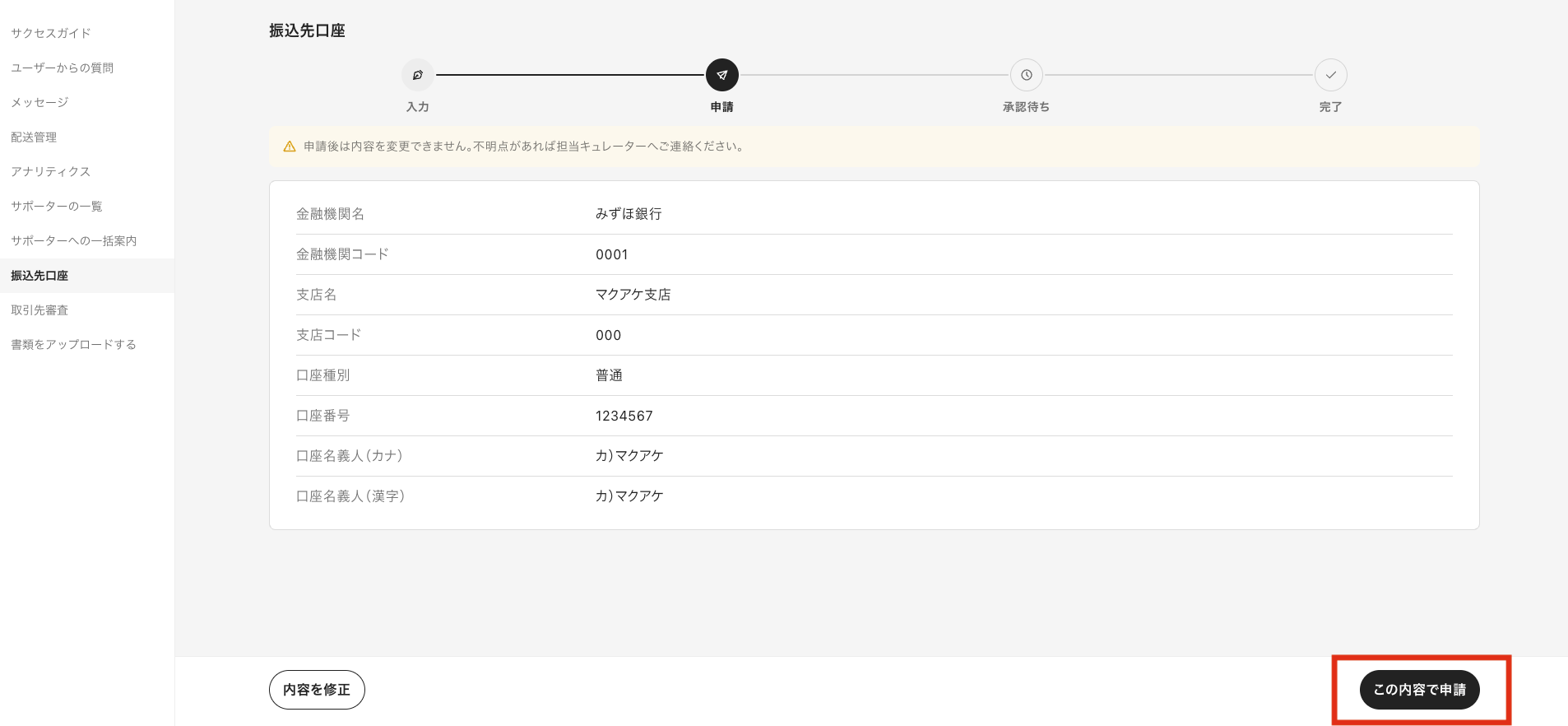The width and height of the screenshot is (1568, 726).
Task: Click the 口座名義人（カナ） value
Action: coord(629,456)
